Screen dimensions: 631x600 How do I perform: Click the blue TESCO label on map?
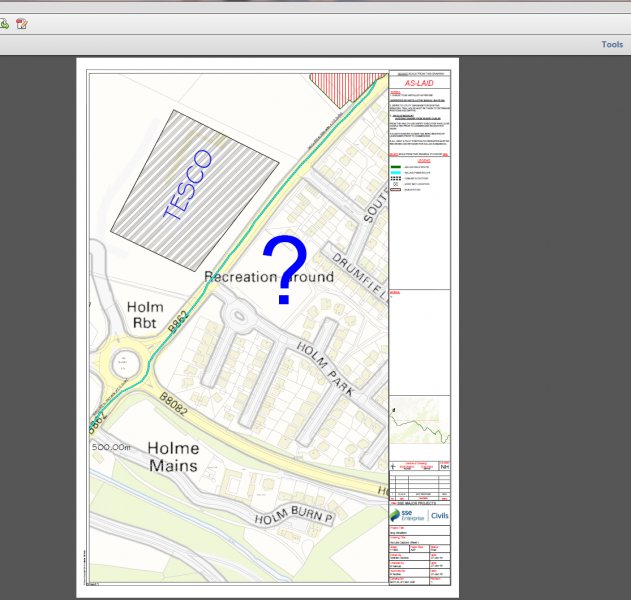188,184
